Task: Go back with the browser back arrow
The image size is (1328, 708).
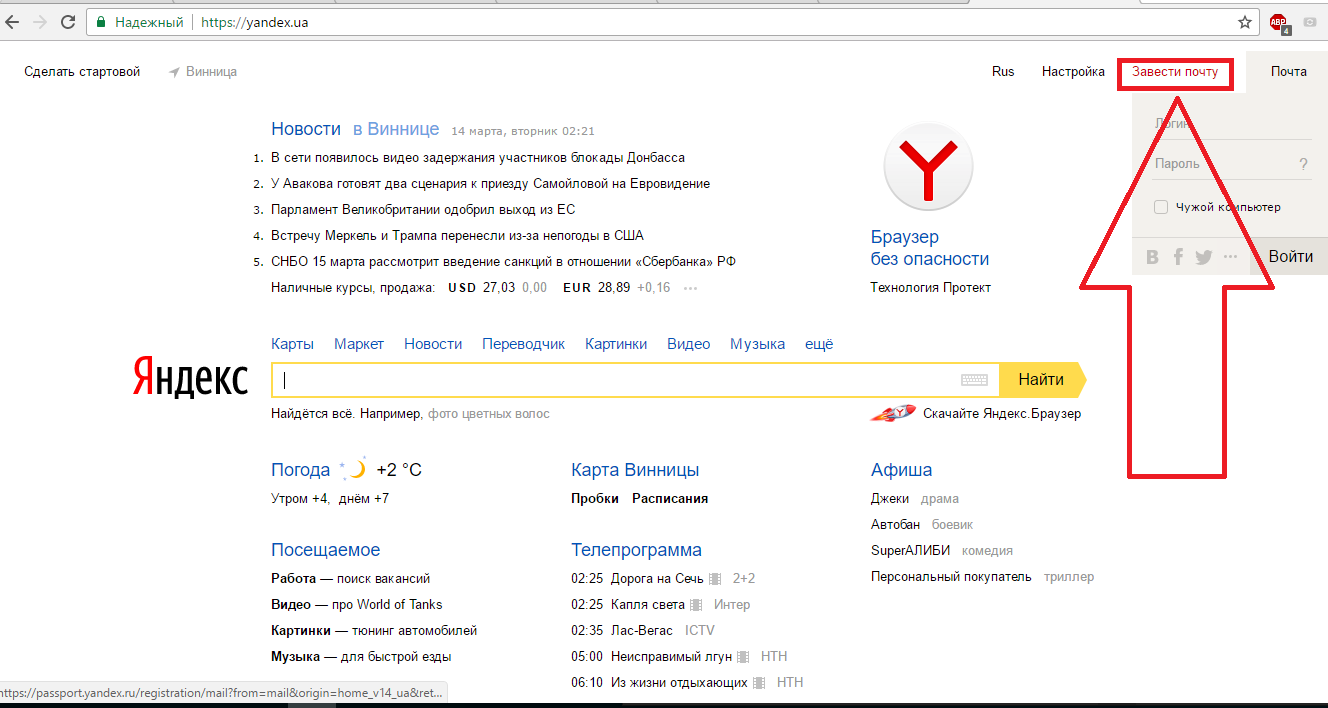Action: pos(13,21)
